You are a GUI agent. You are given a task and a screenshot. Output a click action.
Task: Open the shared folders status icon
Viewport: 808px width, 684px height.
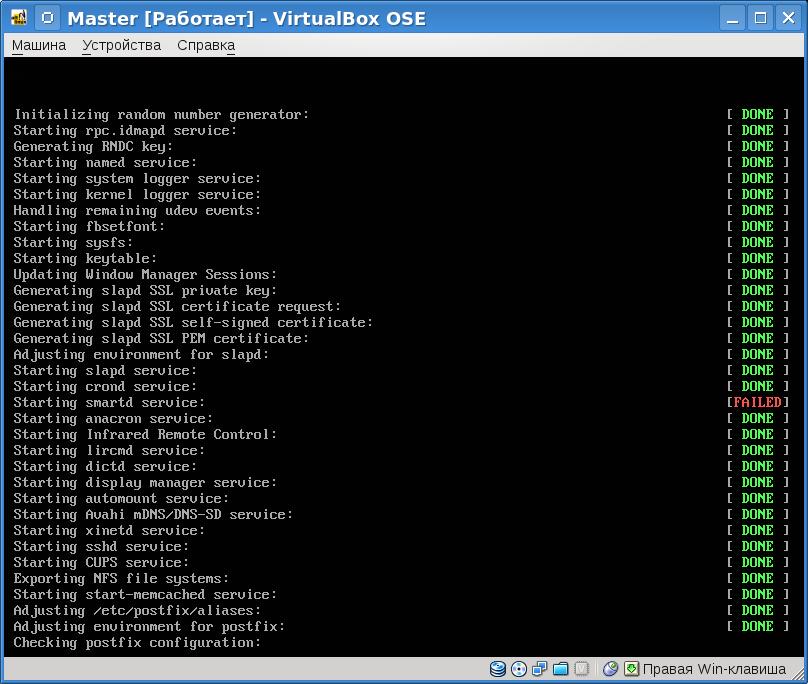click(561, 669)
